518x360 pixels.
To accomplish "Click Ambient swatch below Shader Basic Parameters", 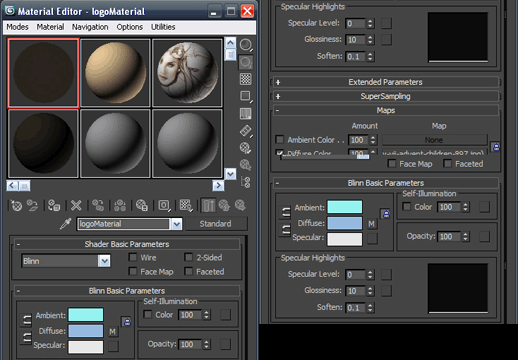I will [x=86, y=315].
